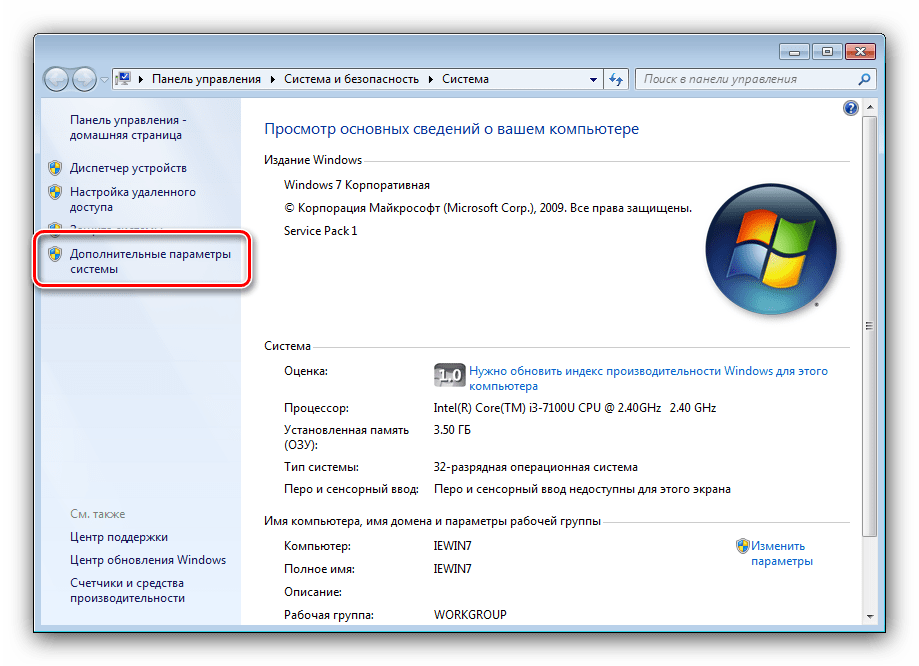Click Просмотр основных сведений heading

pos(451,129)
